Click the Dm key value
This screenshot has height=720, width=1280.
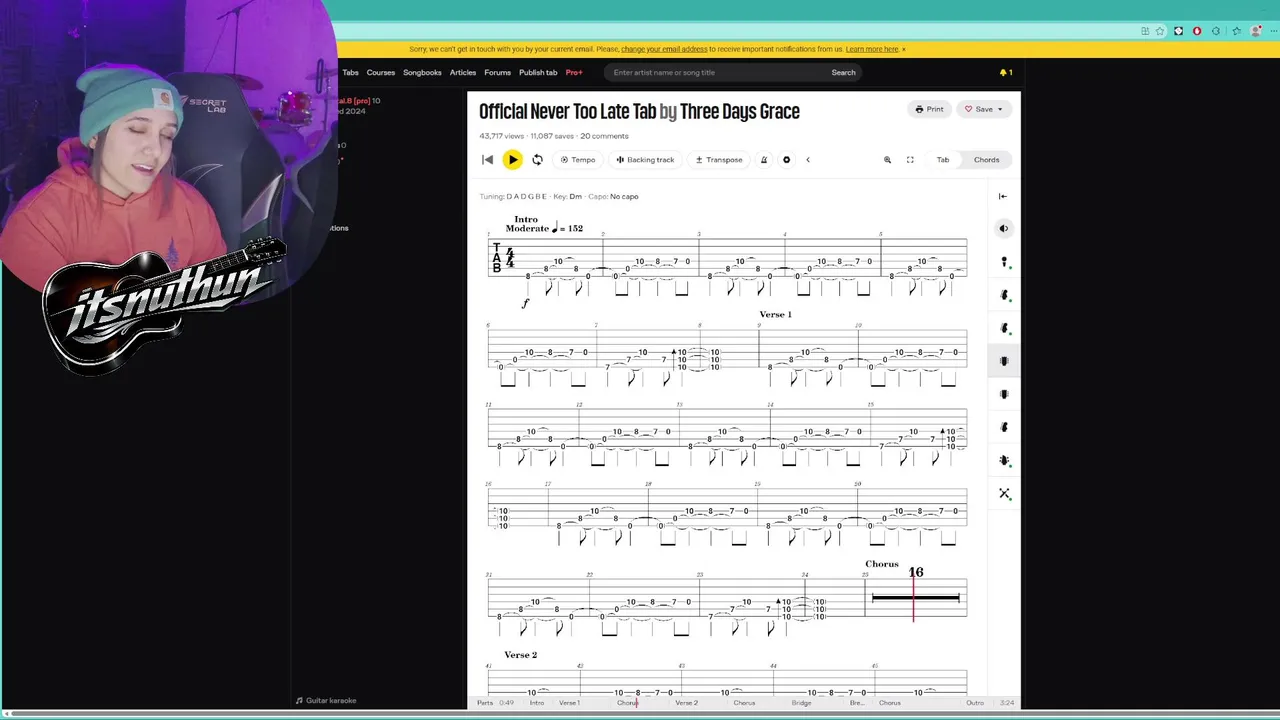tap(575, 196)
